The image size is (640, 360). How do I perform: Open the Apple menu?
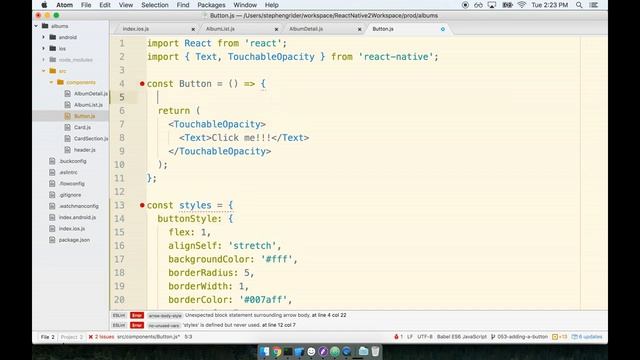pos(44,5)
